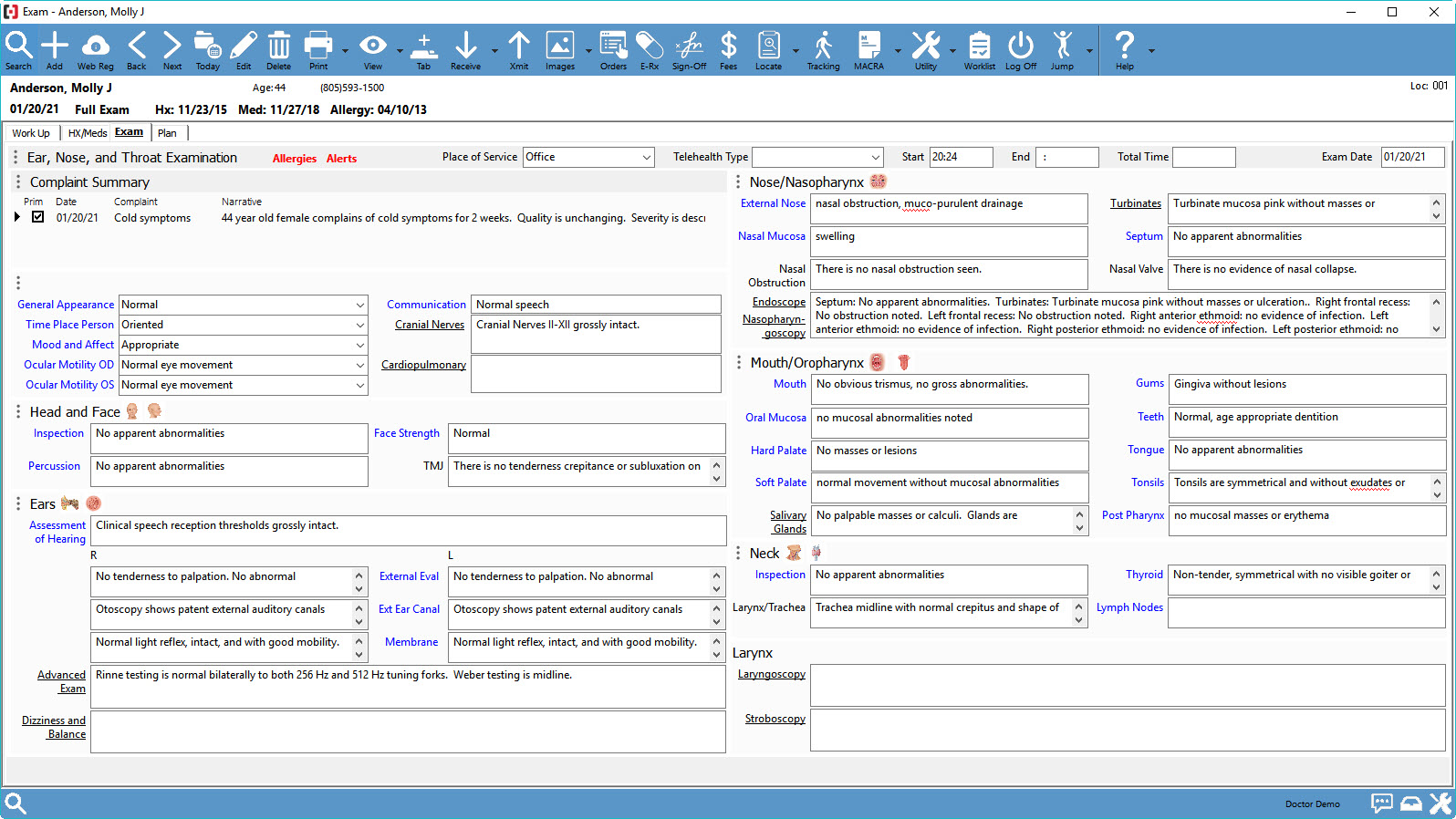Image resolution: width=1456 pixels, height=819 pixels.
Task: Open the Orders toolbar icon
Action: pos(613,50)
